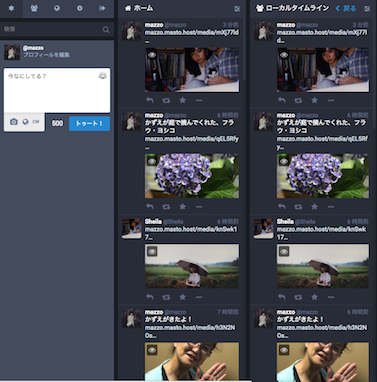Open more menu on Sheila's ホーム post
This screenshot has height=382, width=377.
tap(199, 297)
